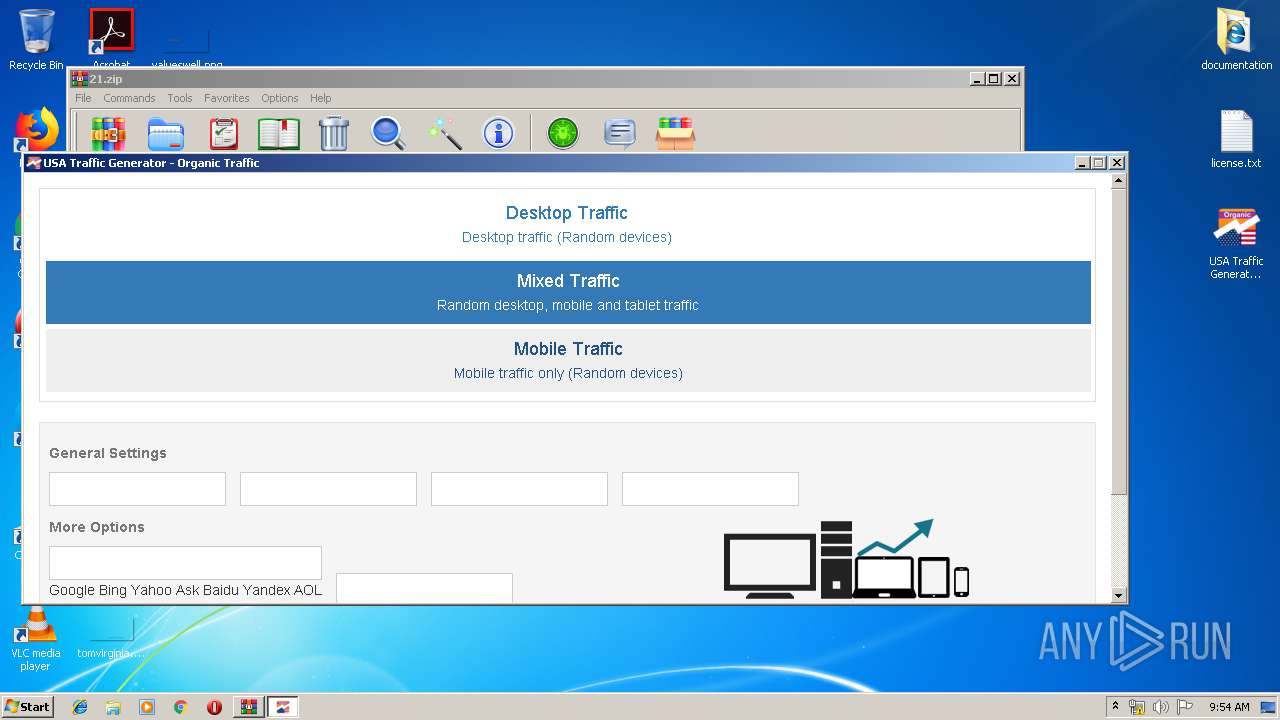The height and width of the screenshot is (720, 1280).
Task: Click the WinRAR Extract To folder icon
Action: [166, 133]
